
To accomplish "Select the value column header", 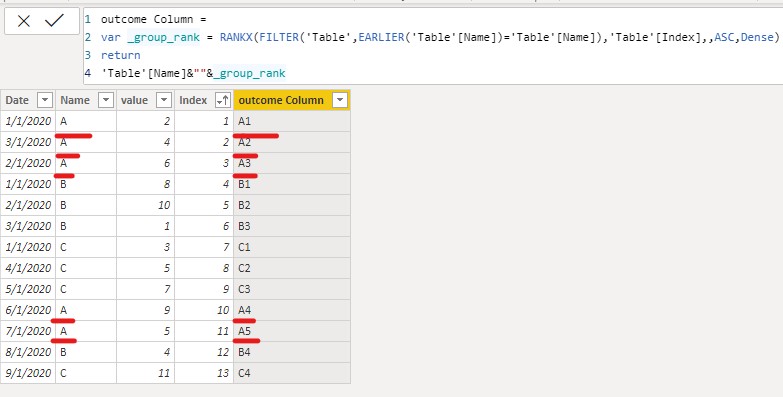I will coord(145,100).
